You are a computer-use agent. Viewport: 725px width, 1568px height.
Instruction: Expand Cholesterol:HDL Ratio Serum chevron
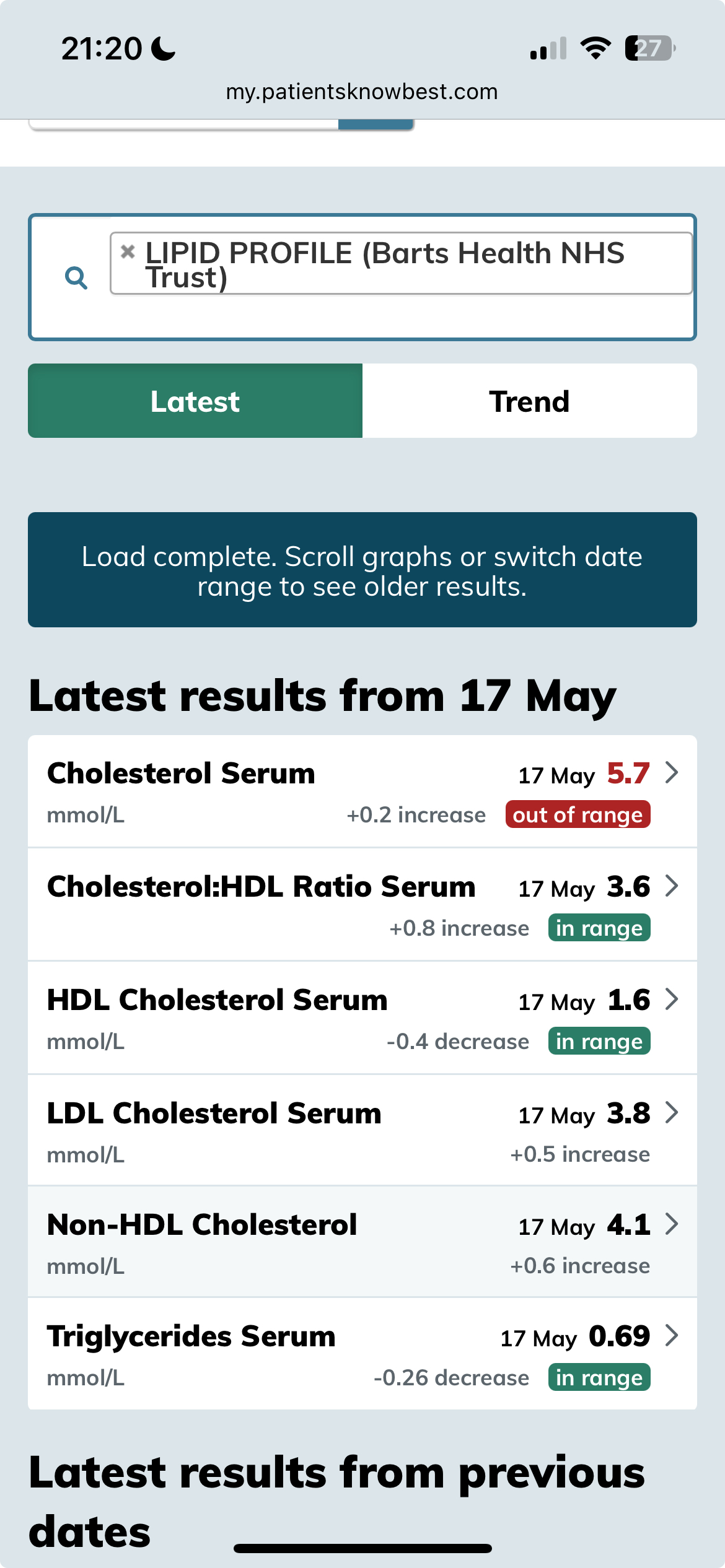(672, 886)
